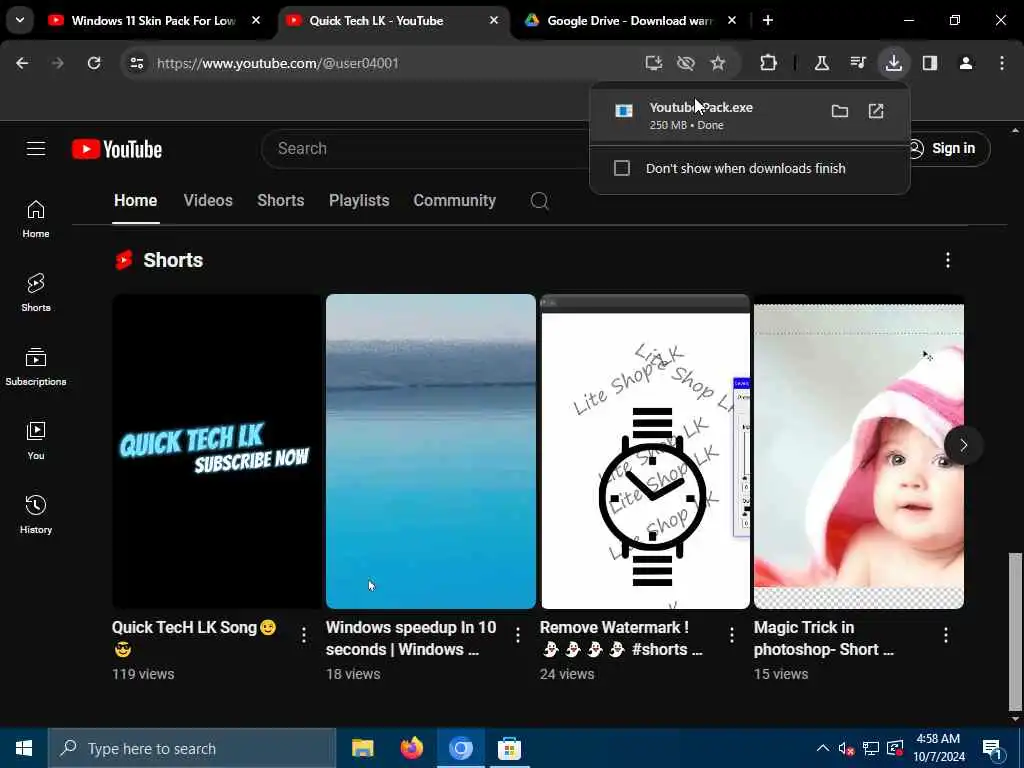
Task: Open the Extensions puzzle icon
Action: point(769,63)
